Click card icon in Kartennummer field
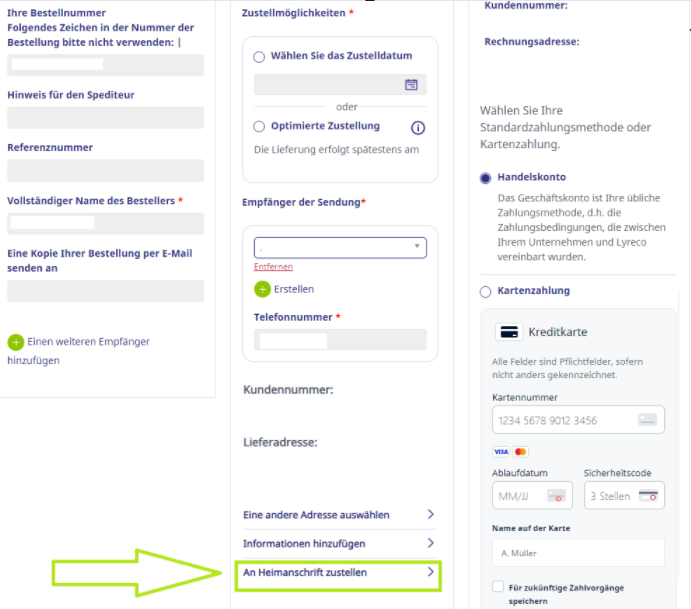The image size is (691, 609). click(647, 420)
